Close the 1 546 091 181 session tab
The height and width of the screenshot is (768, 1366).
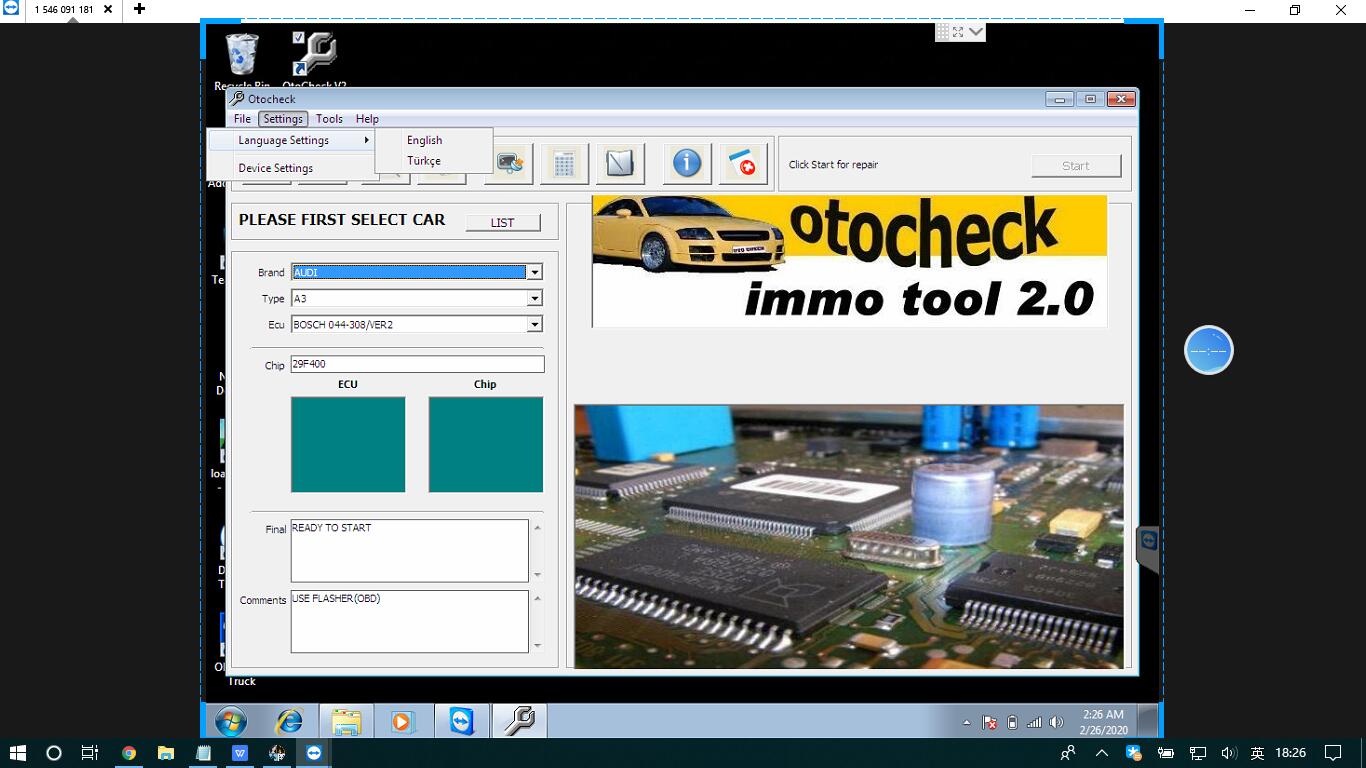[x=108, y=9]
